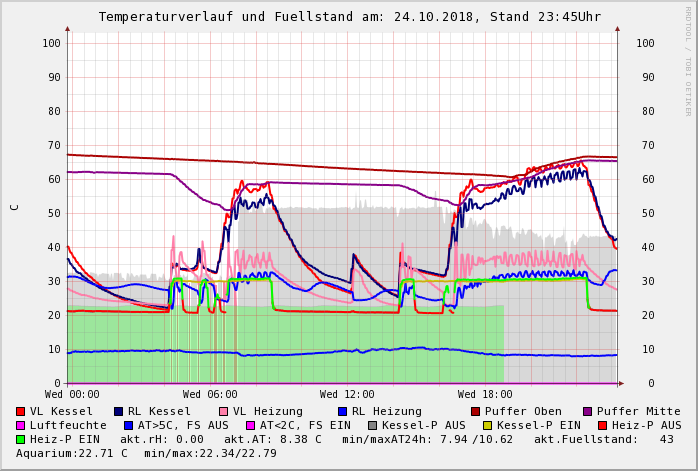Click the 'Wed 00:00' time axis label
Image resolution: width=698 pixels, height=471 pixels.
point(72,394)
